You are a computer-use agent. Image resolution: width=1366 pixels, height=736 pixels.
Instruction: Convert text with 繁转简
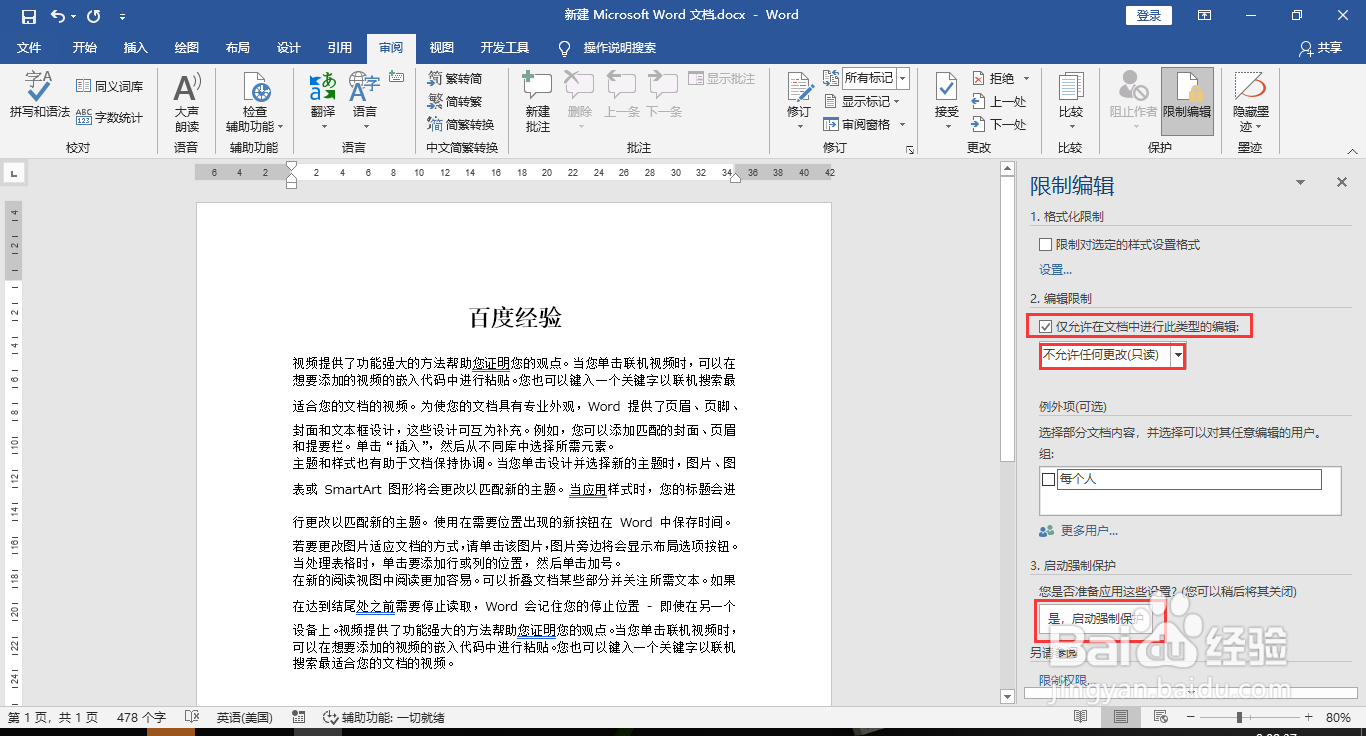click(x=455, y=78)
